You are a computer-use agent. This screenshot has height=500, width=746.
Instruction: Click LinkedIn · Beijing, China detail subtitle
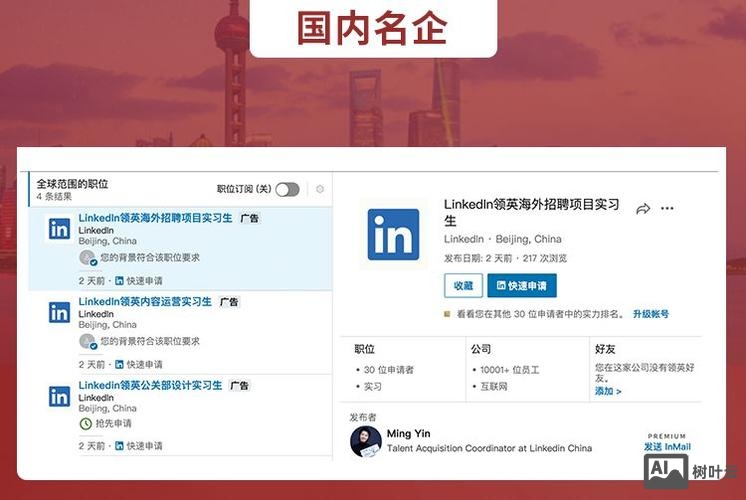click(x=502, y=239)
